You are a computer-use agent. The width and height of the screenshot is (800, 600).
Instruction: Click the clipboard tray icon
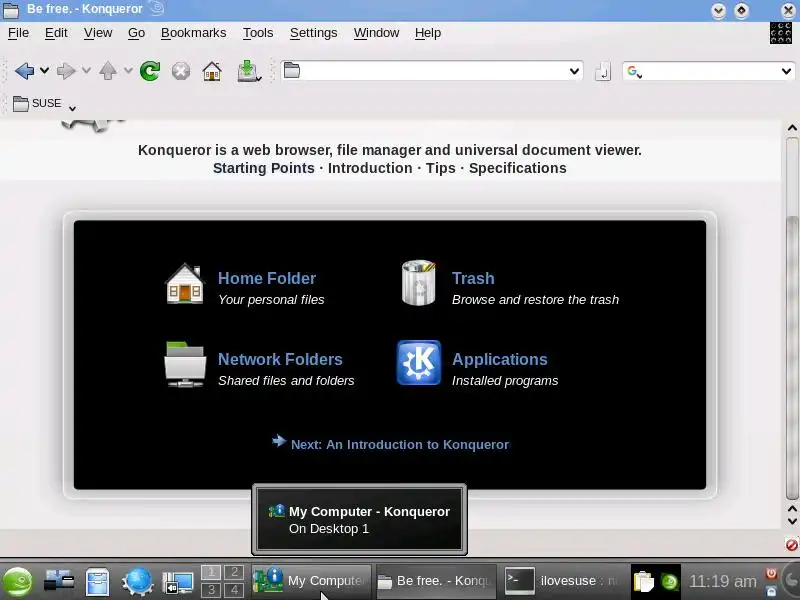pyautogui.click(x=643, y=582)
